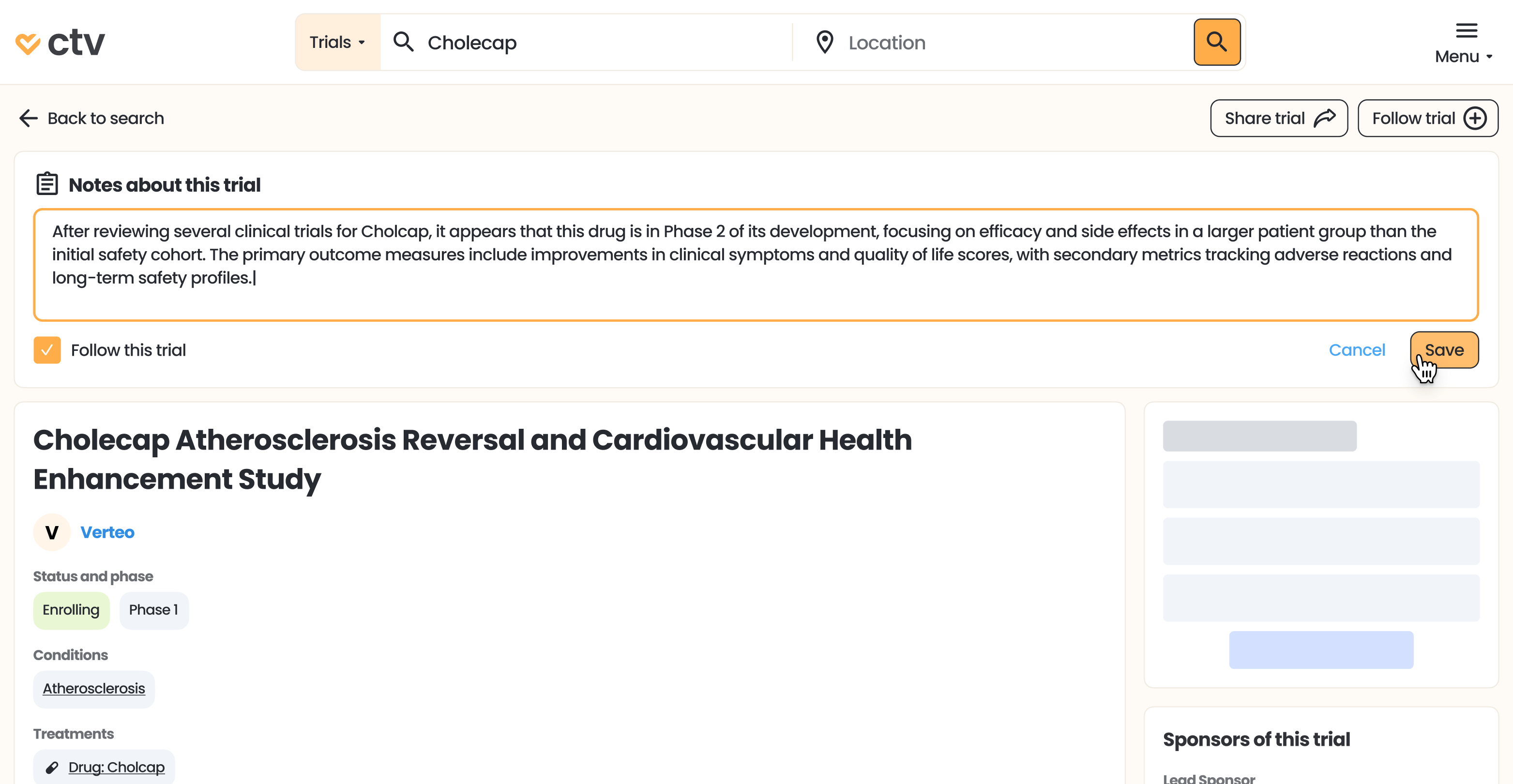Click the share arrow icon
Viewport: 1513px width, 784px height.
[1324, 118]
